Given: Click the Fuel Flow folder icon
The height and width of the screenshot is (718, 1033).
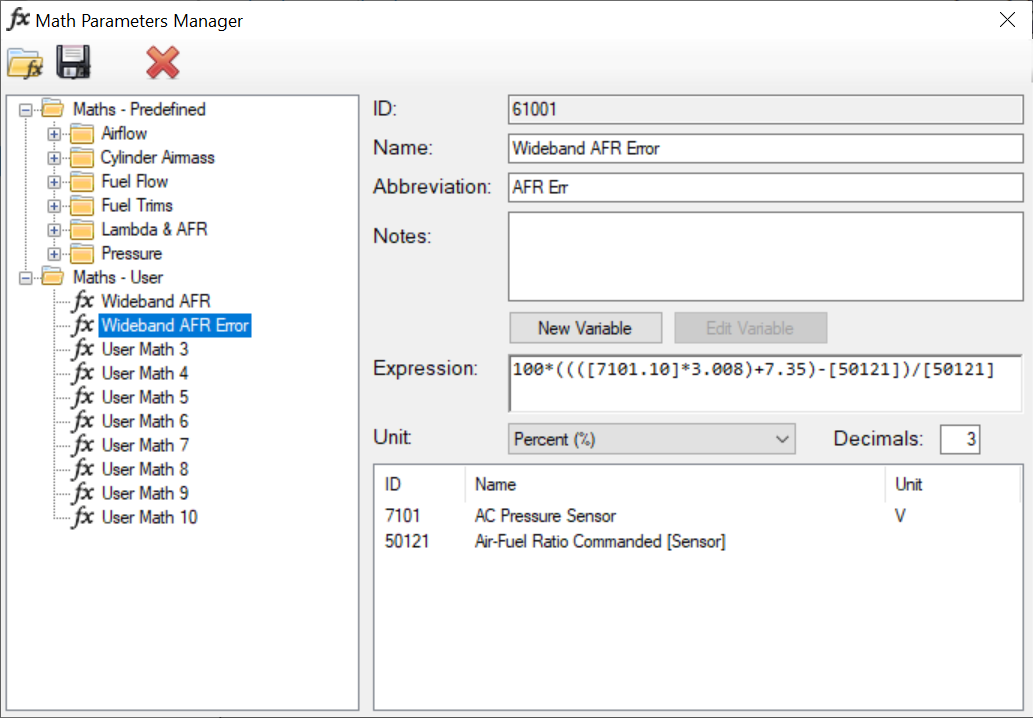Looking at the screenshot, I should click(82, 182).
